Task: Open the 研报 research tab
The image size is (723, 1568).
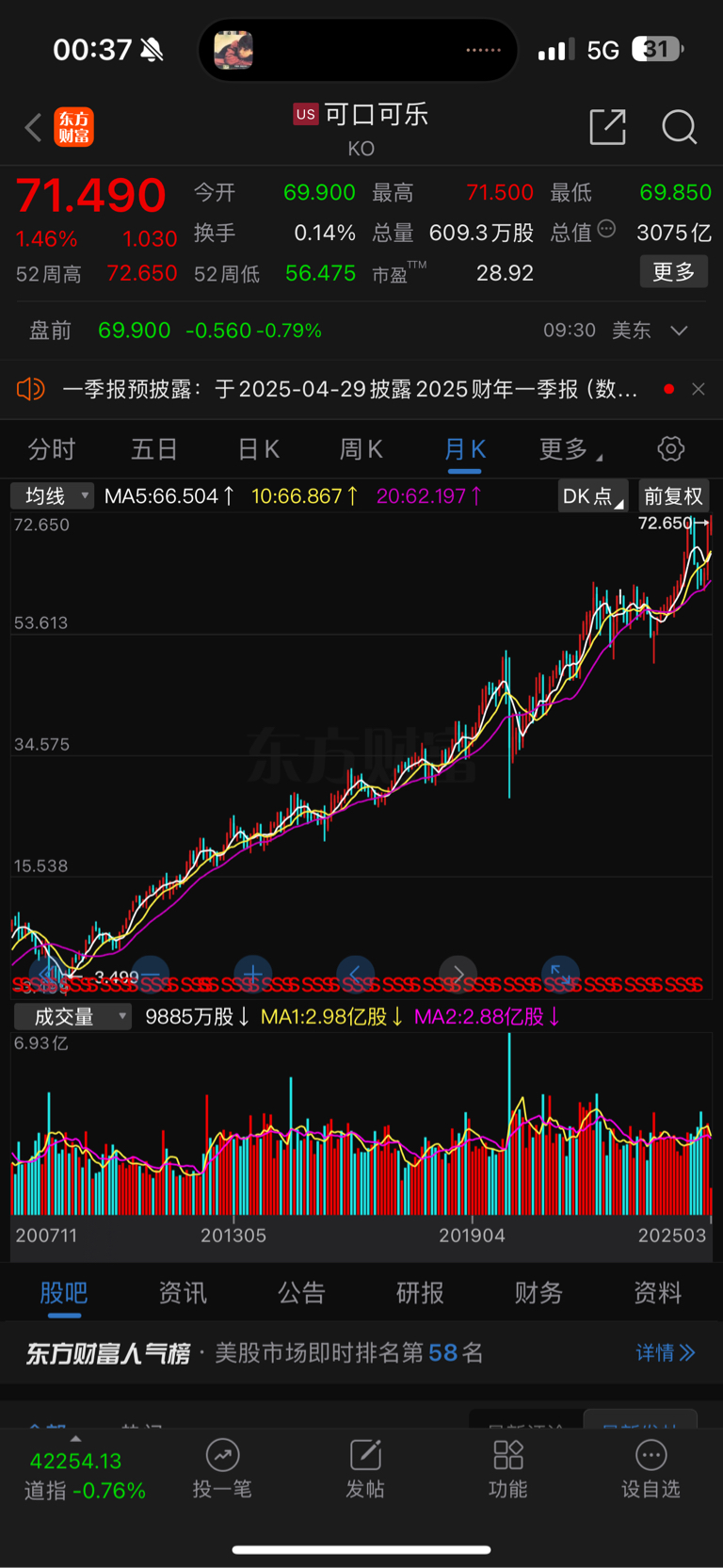Action: [x=420, y=1293]
